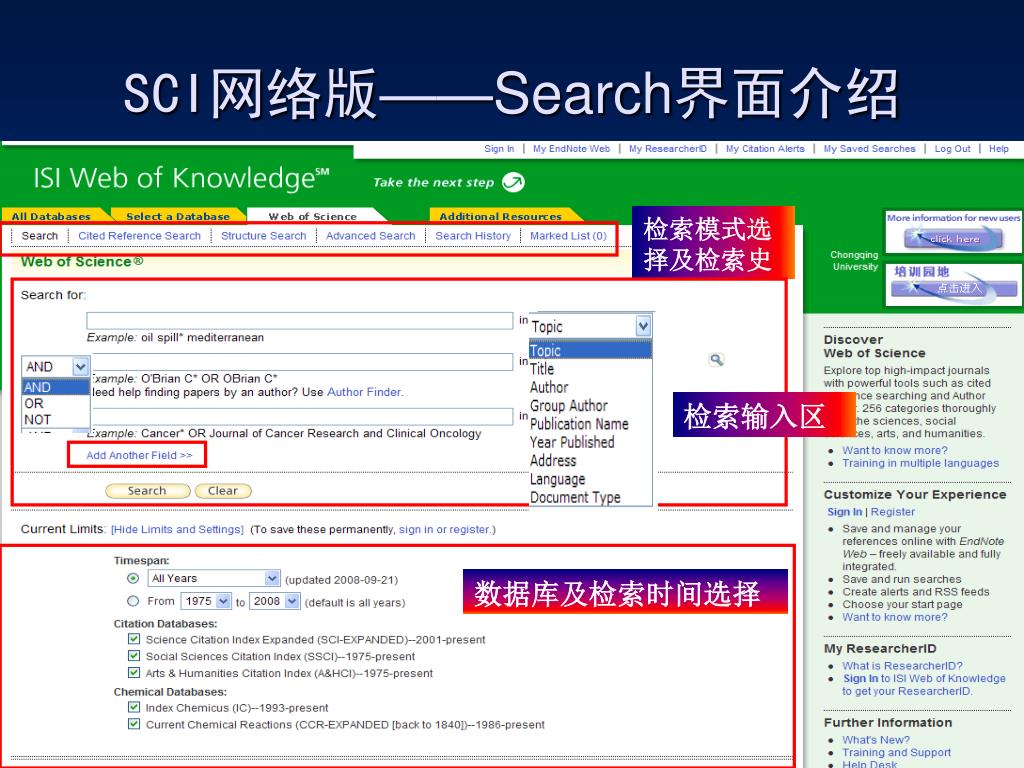Choose Year Published in the field list
This screenshot has height=768, width=1024.
pyautogui.click(x=572, y=442)
